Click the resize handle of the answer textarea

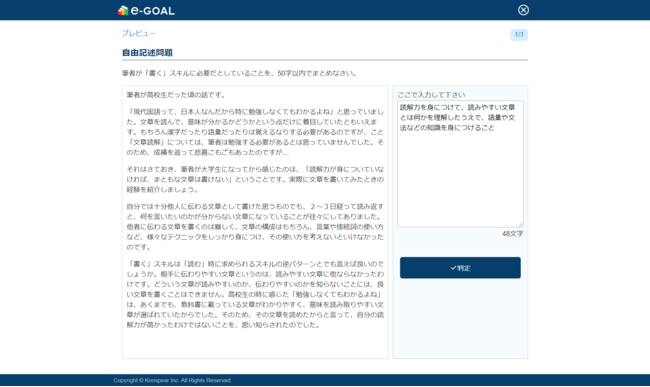pyautogui.click(x=520, y=224)
